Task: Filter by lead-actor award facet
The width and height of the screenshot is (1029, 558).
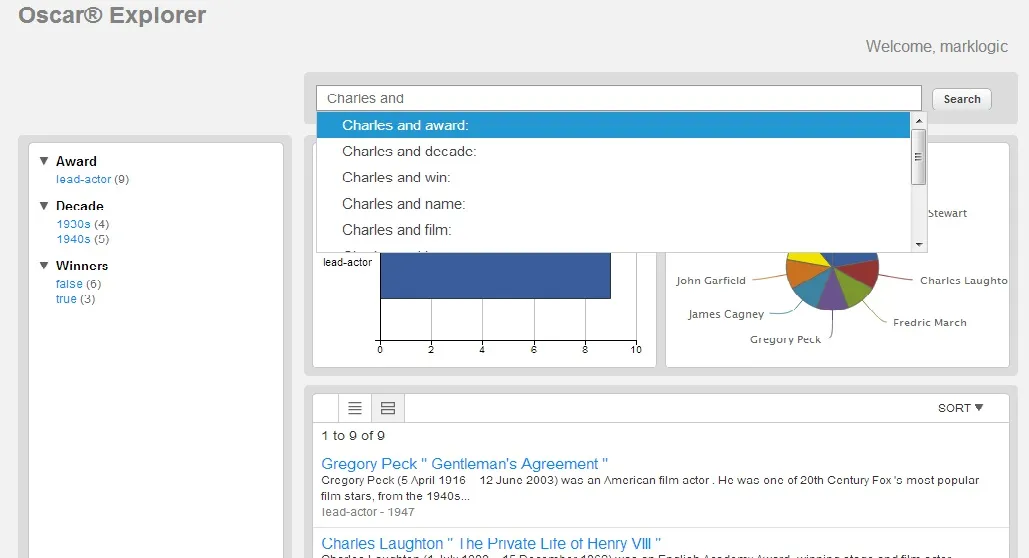Action: click(83, 179)
